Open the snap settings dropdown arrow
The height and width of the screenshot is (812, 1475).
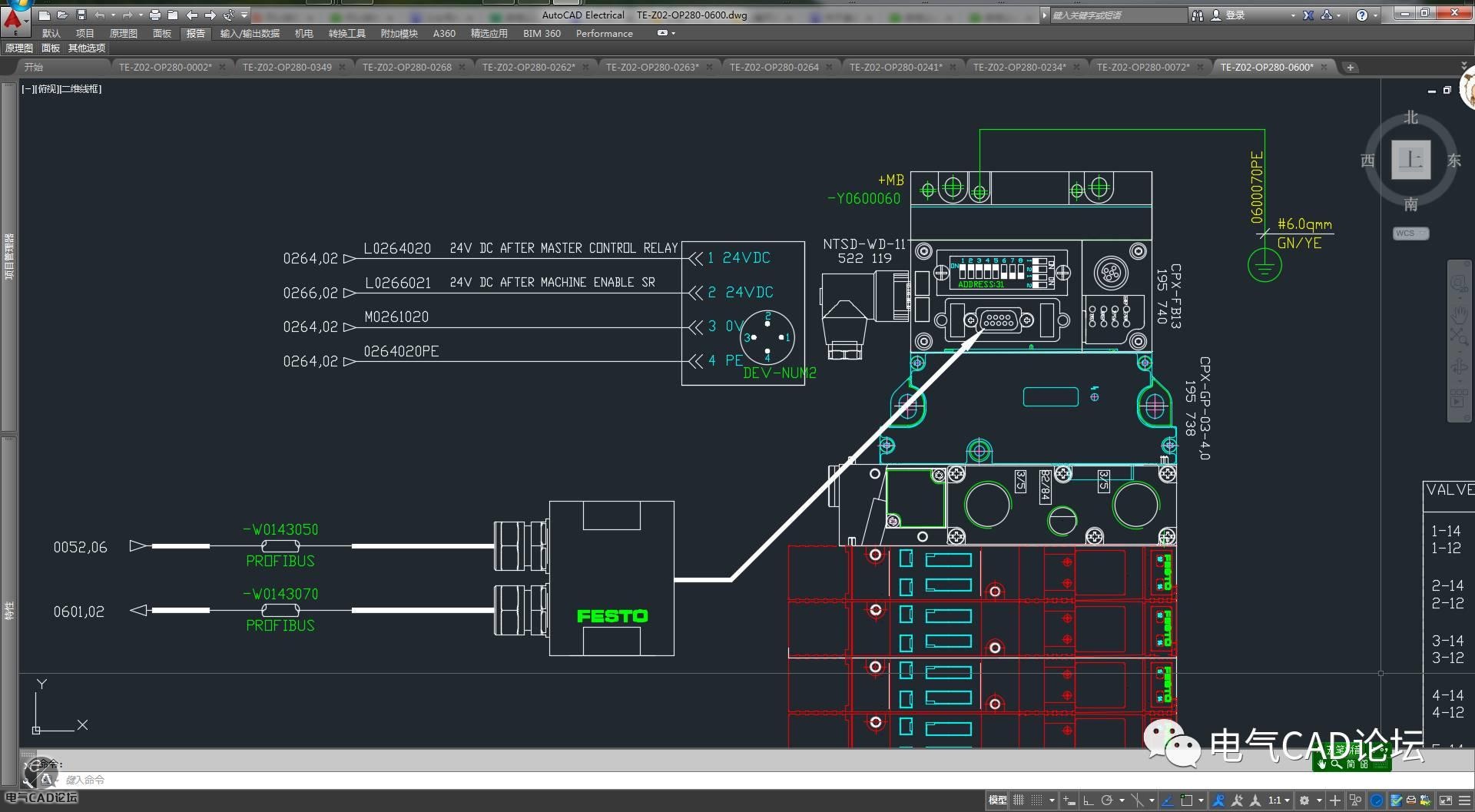coord(1052,800)
